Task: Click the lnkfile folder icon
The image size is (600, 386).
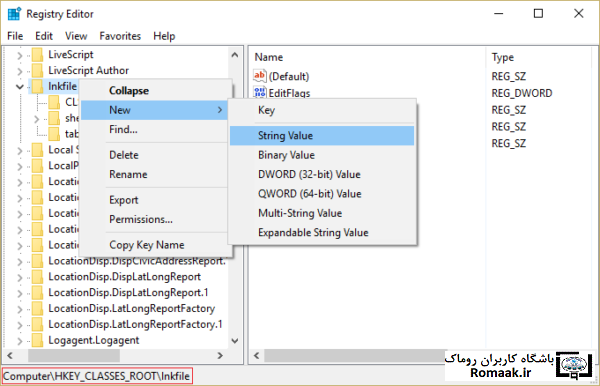Action: click(x=38, y=86)
